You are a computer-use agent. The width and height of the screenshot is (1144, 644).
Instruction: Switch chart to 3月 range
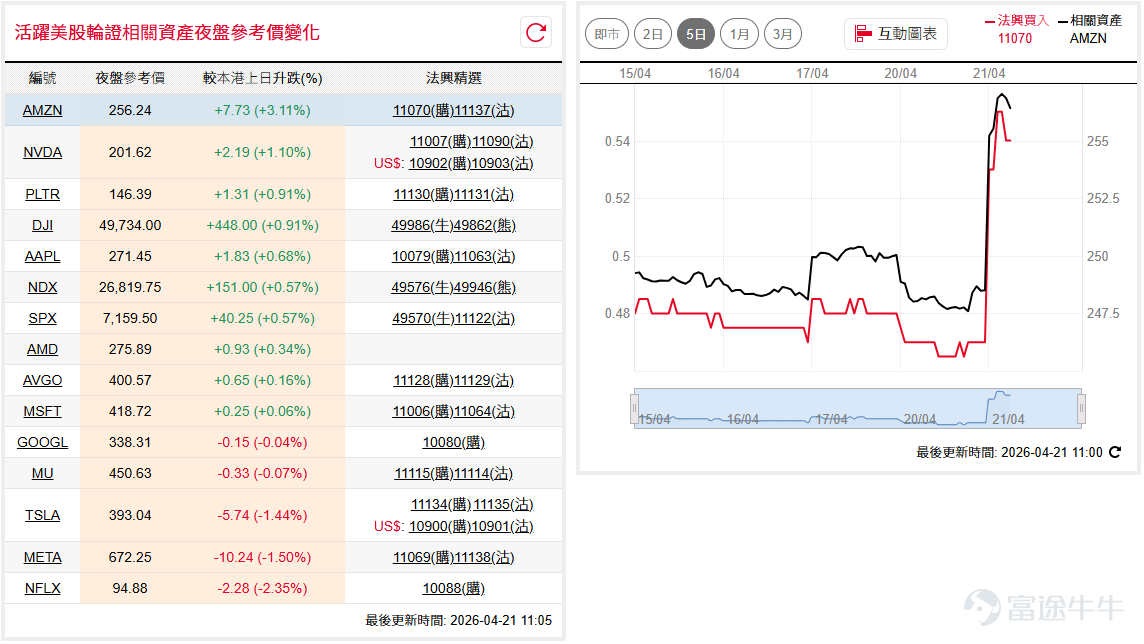click(783, 34)
